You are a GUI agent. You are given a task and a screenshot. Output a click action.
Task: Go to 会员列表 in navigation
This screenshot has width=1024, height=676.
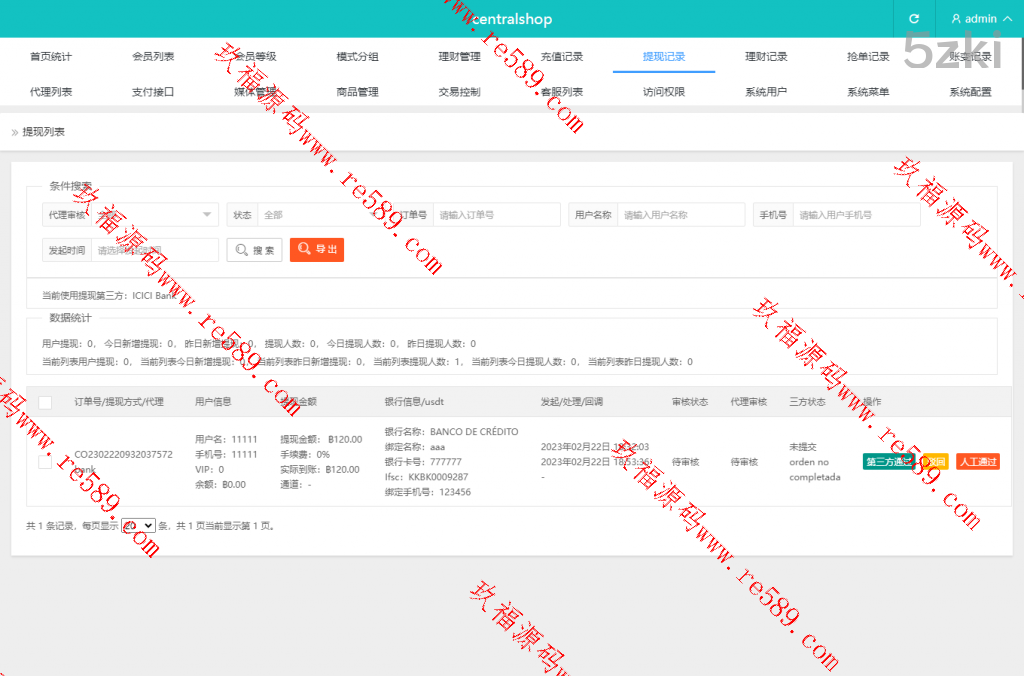point(153,57)
